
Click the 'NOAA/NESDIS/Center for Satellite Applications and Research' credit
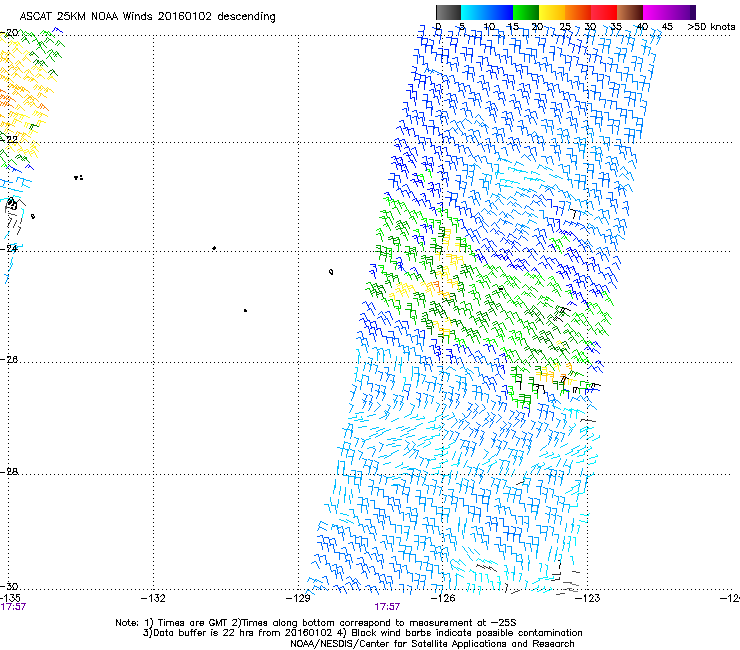[432, 644]
